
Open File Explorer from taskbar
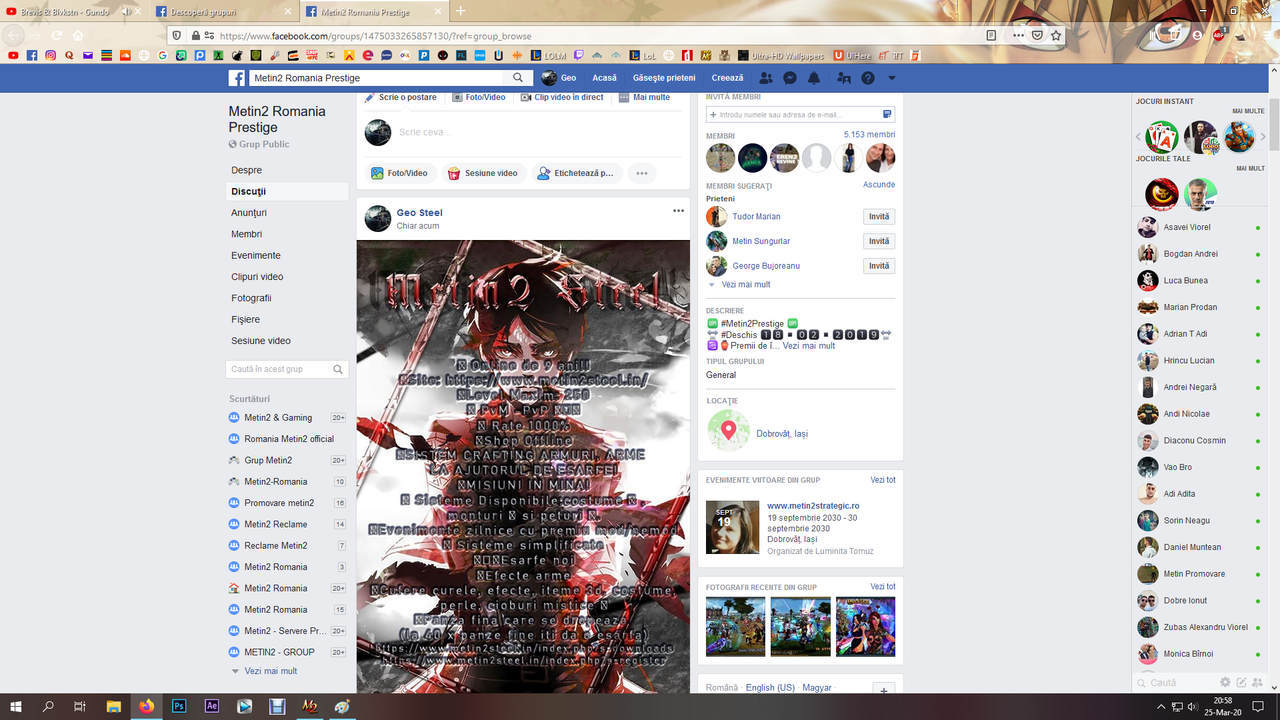pyautogui.click(x=113, y=706)
